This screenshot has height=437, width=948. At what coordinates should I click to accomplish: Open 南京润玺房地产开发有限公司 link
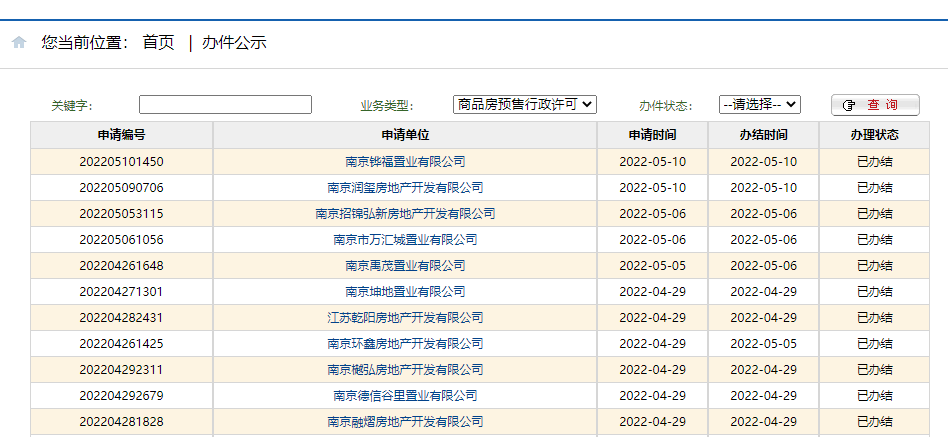click(x=405, y=188)
